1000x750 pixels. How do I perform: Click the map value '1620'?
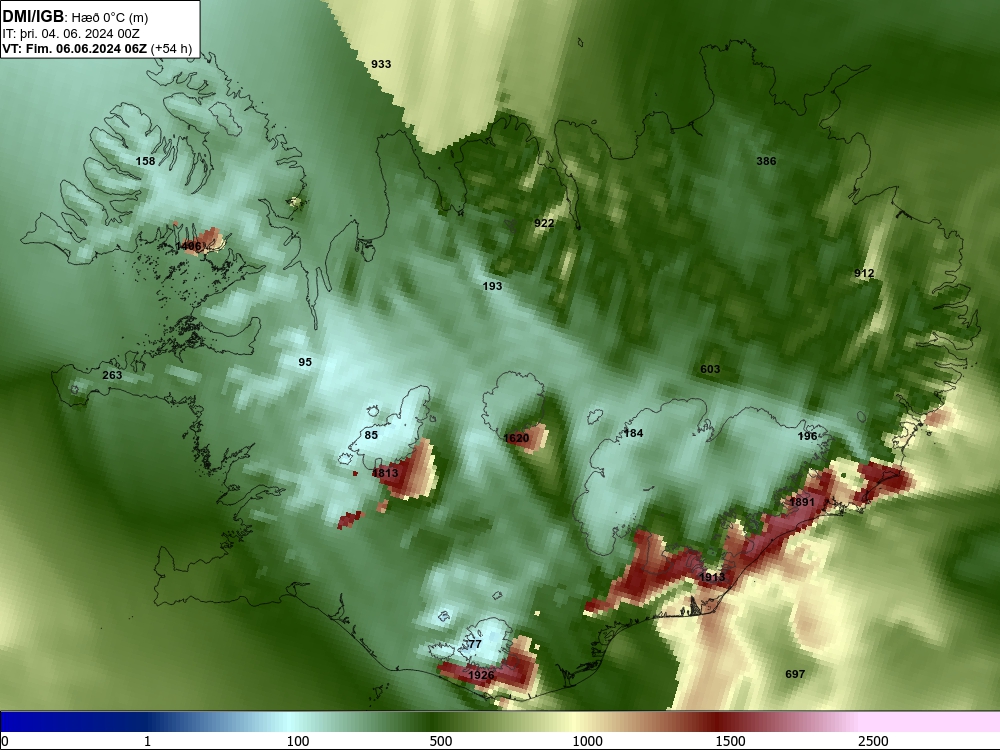pyautogui.click(x=516, y=438)
